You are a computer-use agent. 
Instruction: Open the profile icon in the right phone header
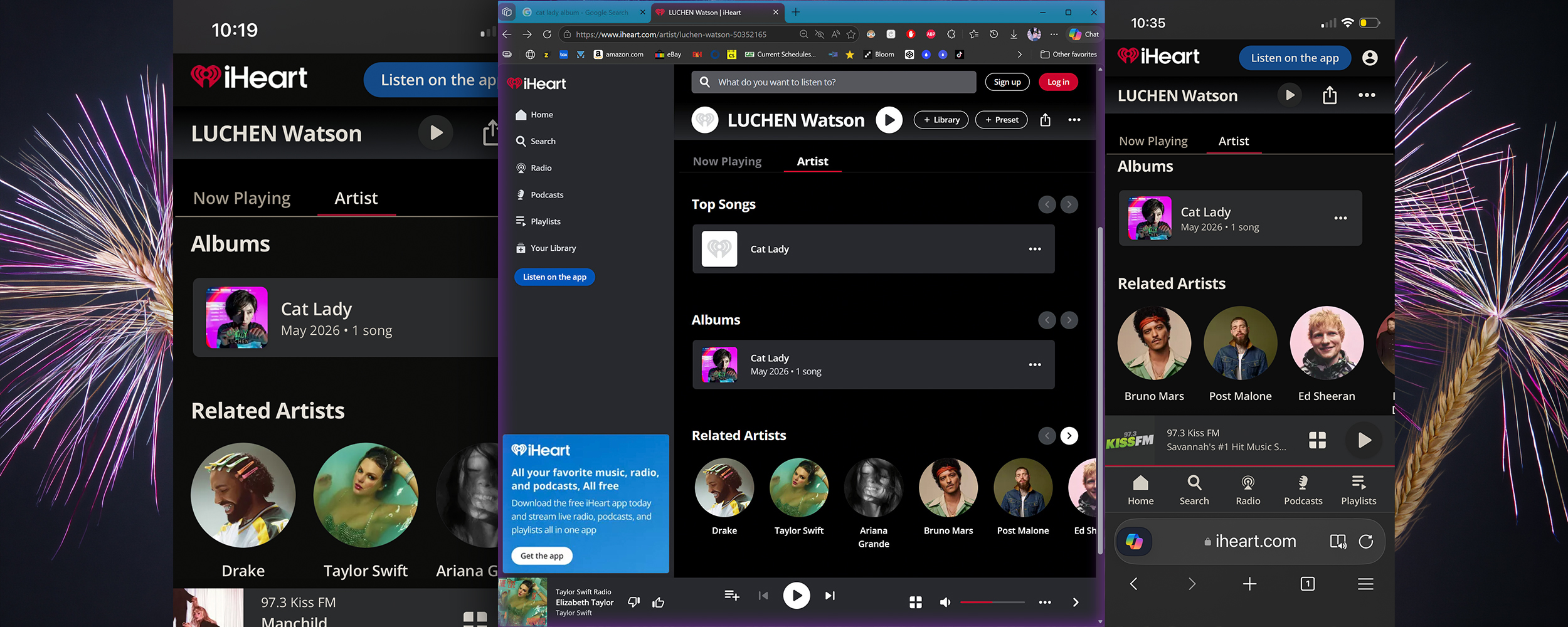tap(1370, 58)
